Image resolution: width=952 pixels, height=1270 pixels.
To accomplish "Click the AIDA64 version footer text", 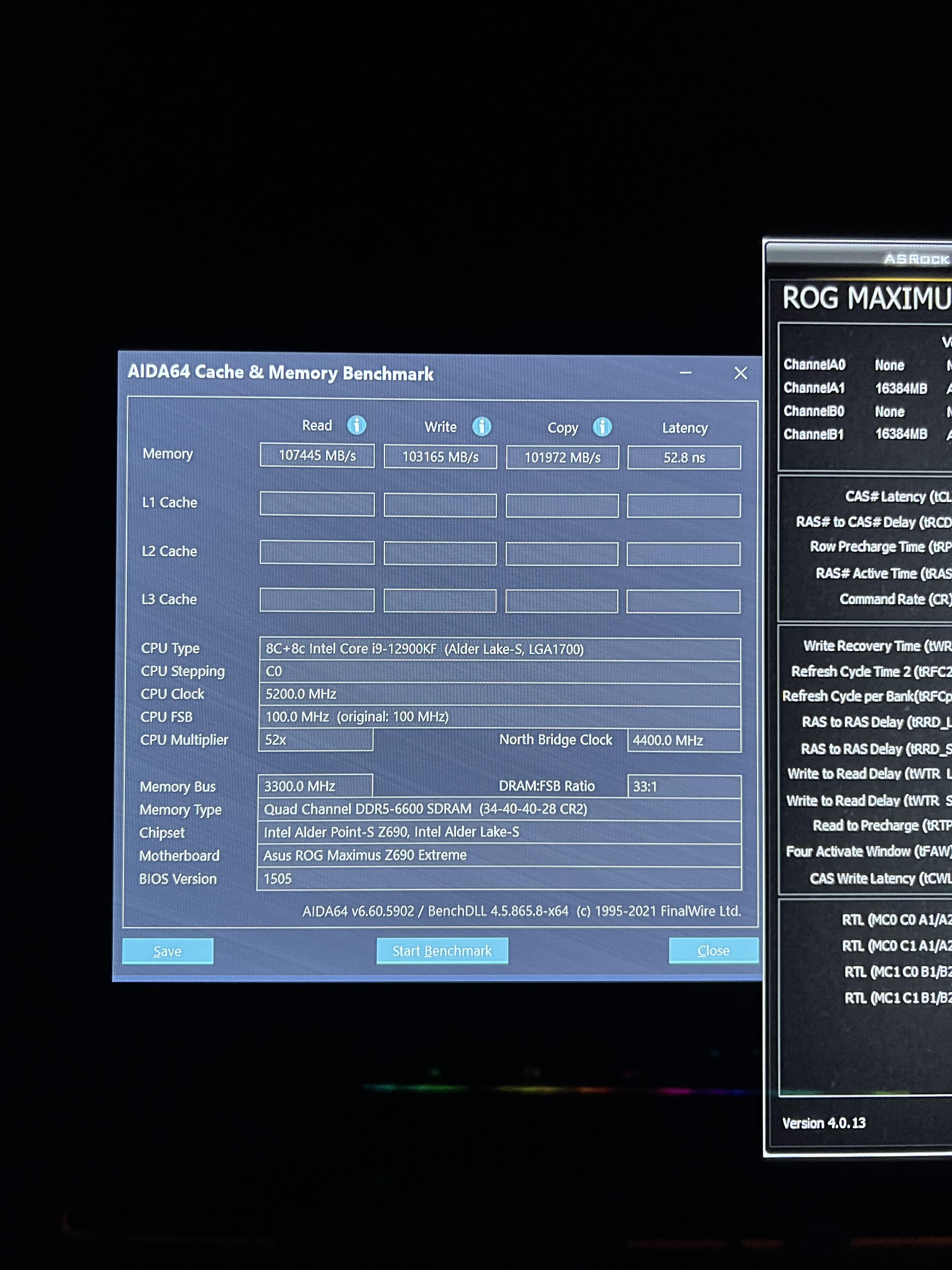I will coord(522,911).
